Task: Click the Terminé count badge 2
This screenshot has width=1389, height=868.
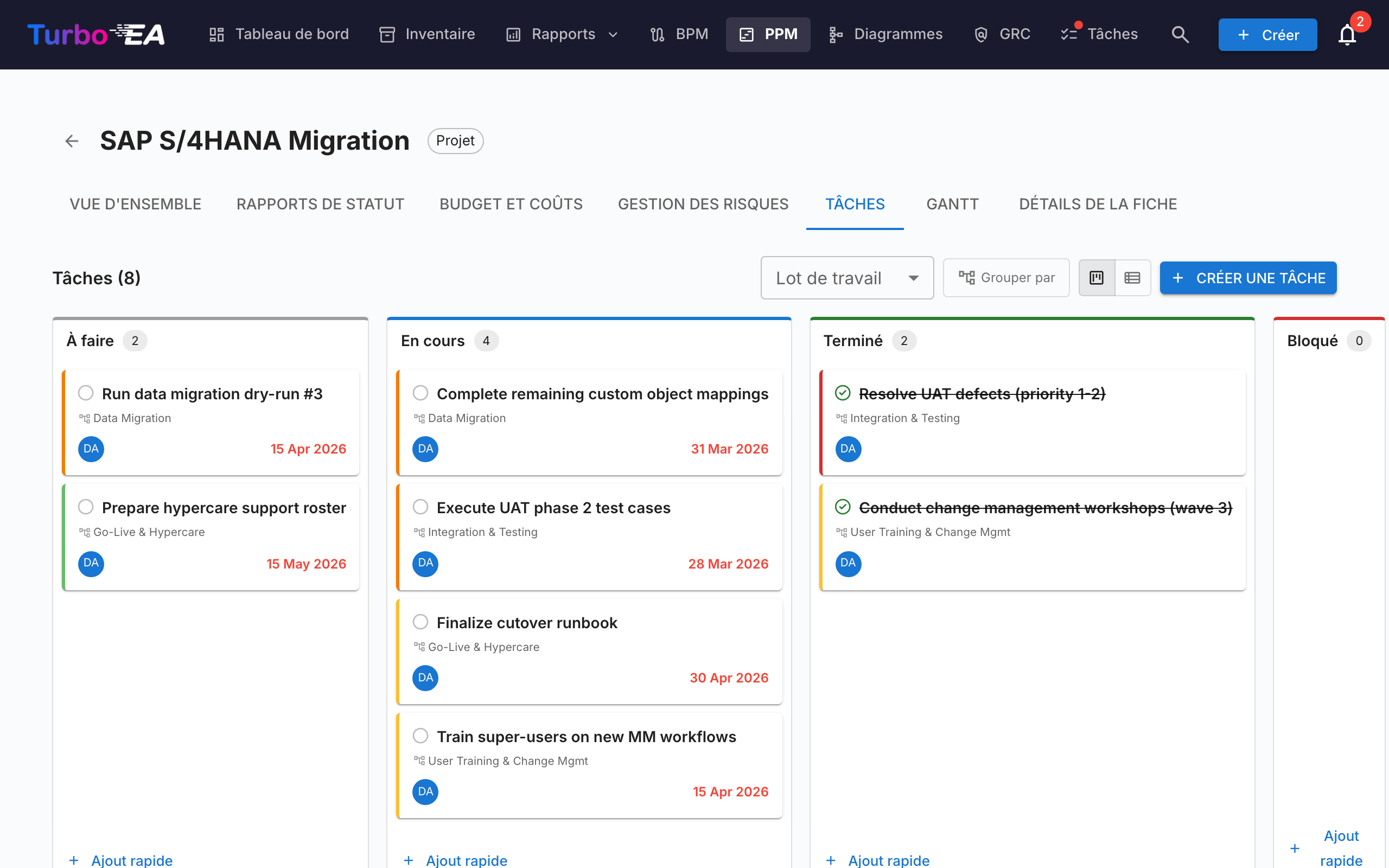Action: click(904, 341)
